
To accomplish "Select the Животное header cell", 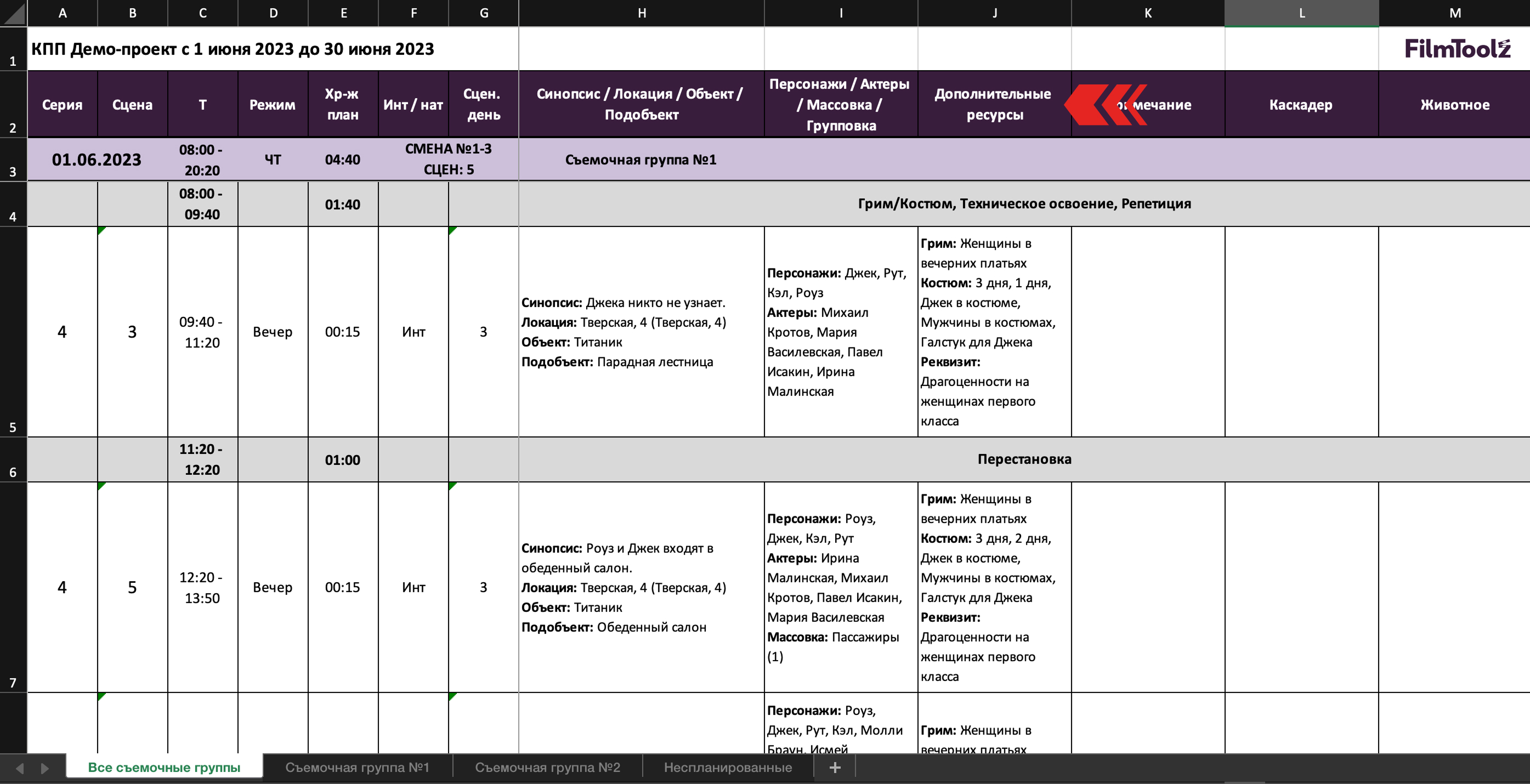I will 1454,105.
